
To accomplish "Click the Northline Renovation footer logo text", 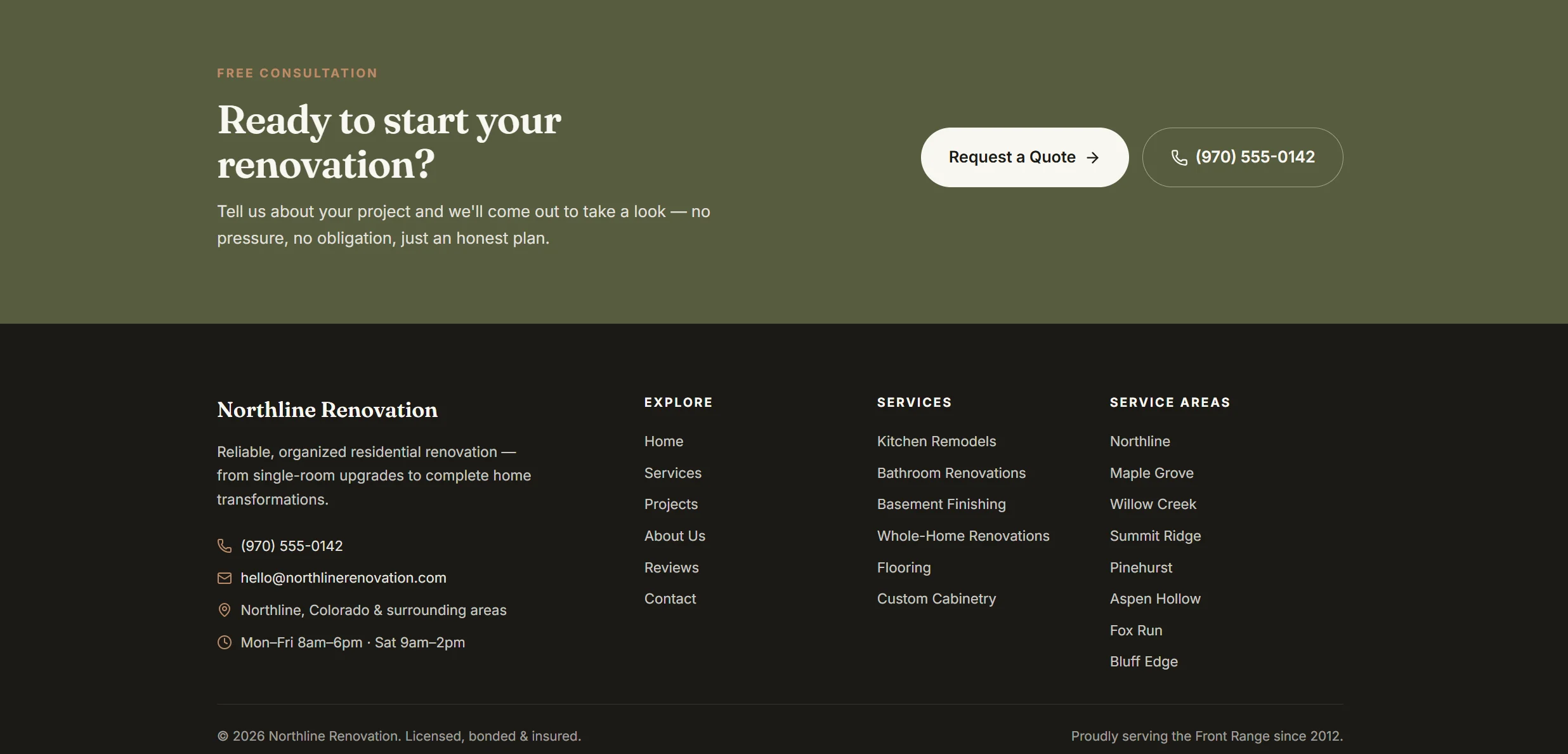I will [327, 410].
